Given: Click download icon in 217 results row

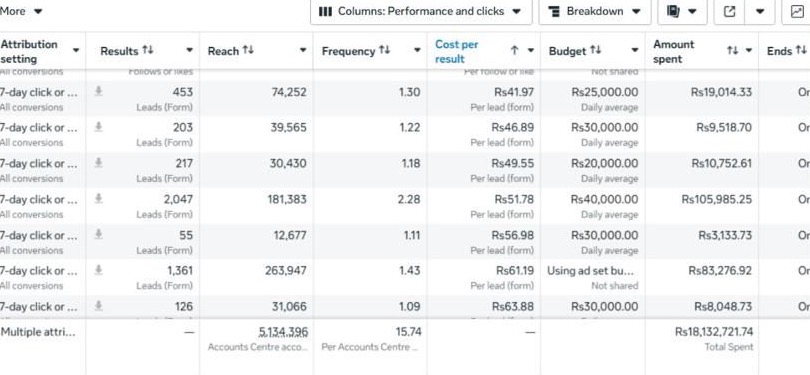Looking at the screenshot, I should tap(99, 163).
